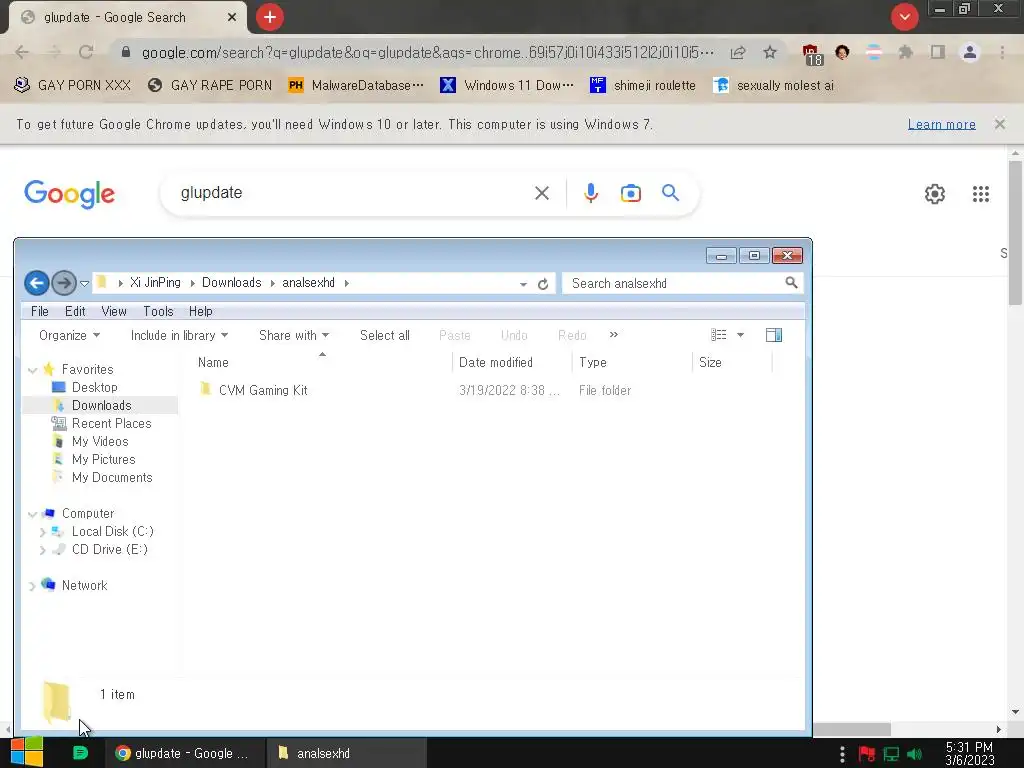Collapse the Favorites tree section
Viewport: 1024px width, 768px height.
(32, 370)
